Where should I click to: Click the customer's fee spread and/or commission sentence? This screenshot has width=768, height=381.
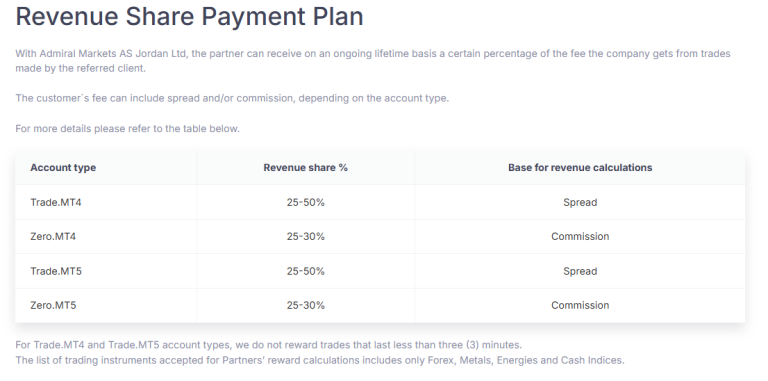click(232, 98)
